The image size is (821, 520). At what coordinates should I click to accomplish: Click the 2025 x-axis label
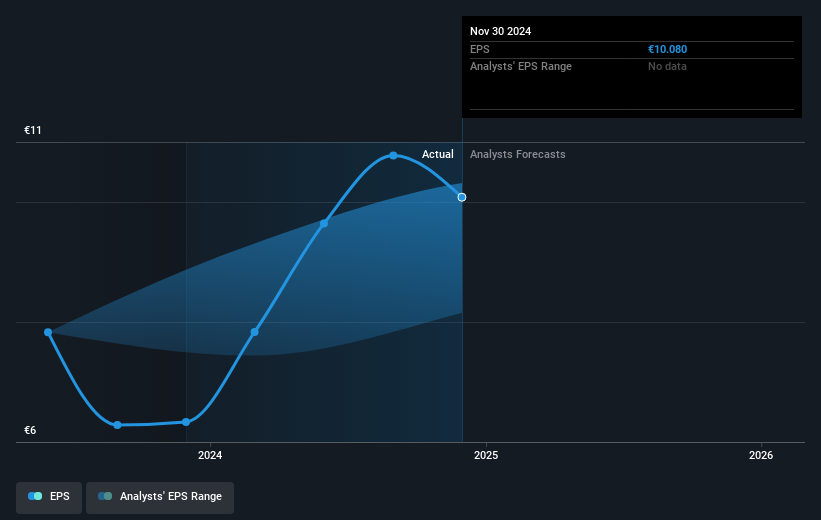486,455
